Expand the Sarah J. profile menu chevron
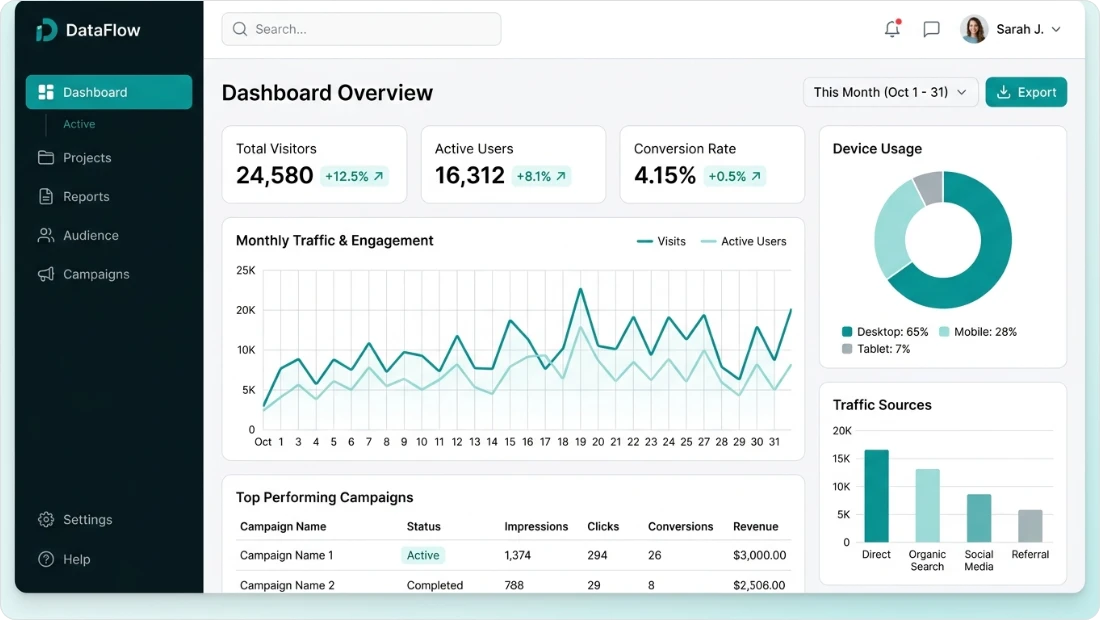This screenshot has width=1100, height=620. 1056,30
